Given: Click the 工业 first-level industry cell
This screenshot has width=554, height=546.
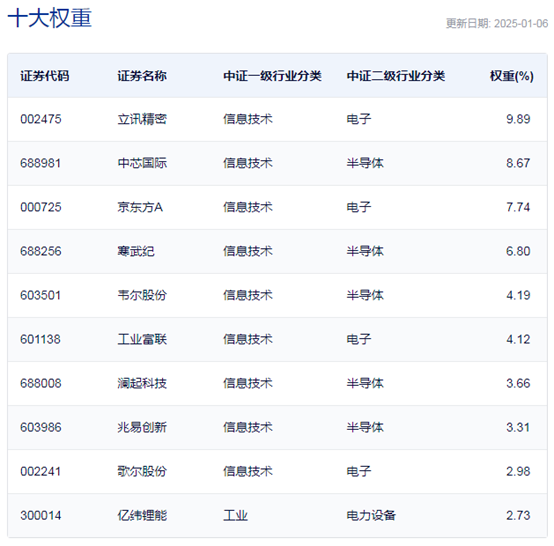Looking at the screenshot, I should (x=235, y=516).
